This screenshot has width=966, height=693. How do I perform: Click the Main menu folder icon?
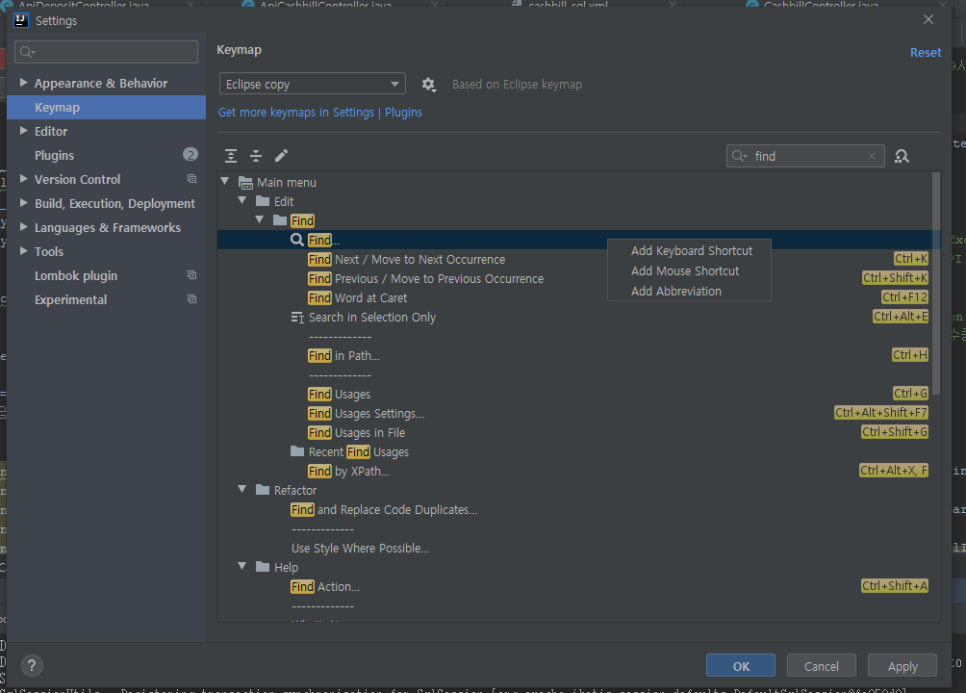click(x=245, y=182)
